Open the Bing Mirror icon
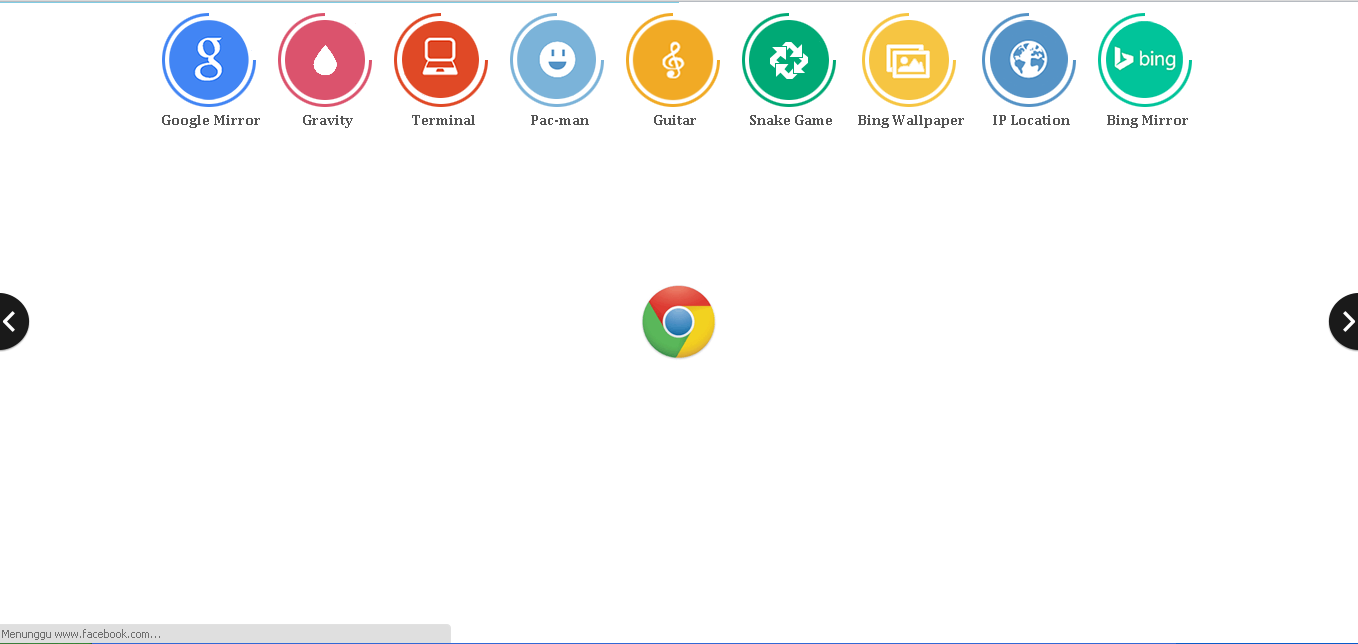The image size is (1358, 644). coord(1145,60)
